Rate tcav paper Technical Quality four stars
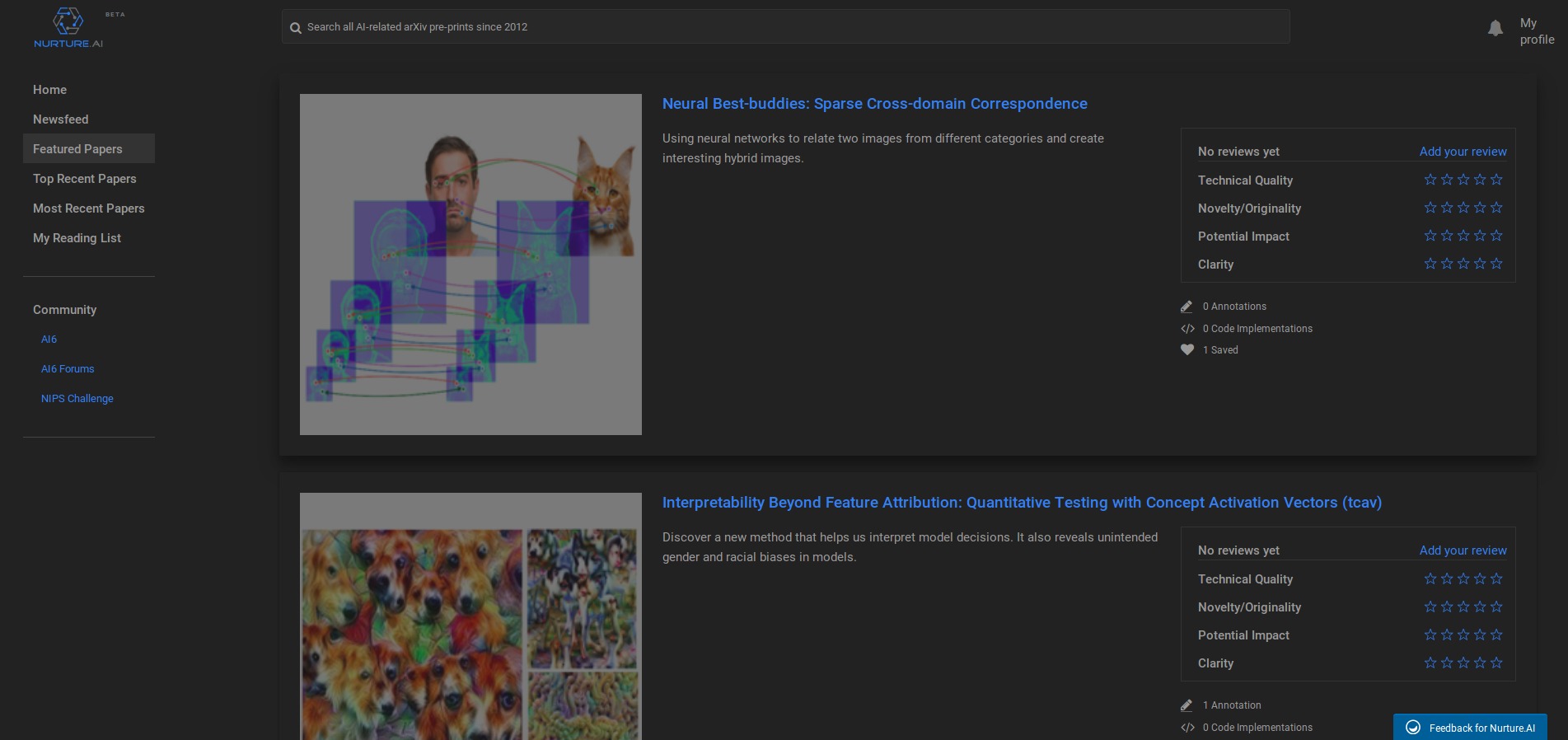Viewport: 1568px width, 740px height. point(1480,578)
